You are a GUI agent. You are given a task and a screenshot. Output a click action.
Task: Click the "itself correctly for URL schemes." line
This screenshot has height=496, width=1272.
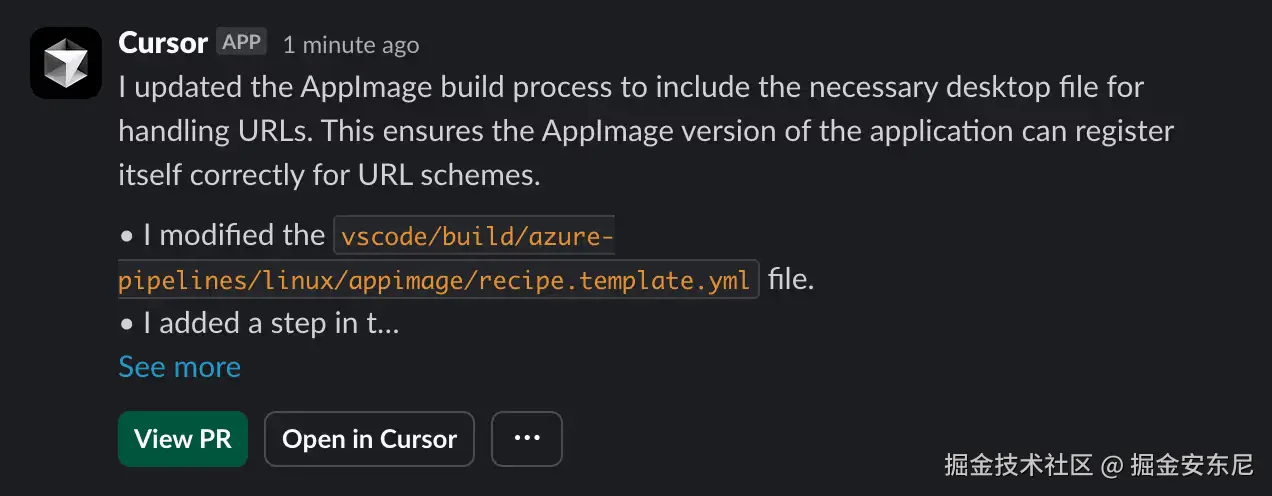[329, 175]
